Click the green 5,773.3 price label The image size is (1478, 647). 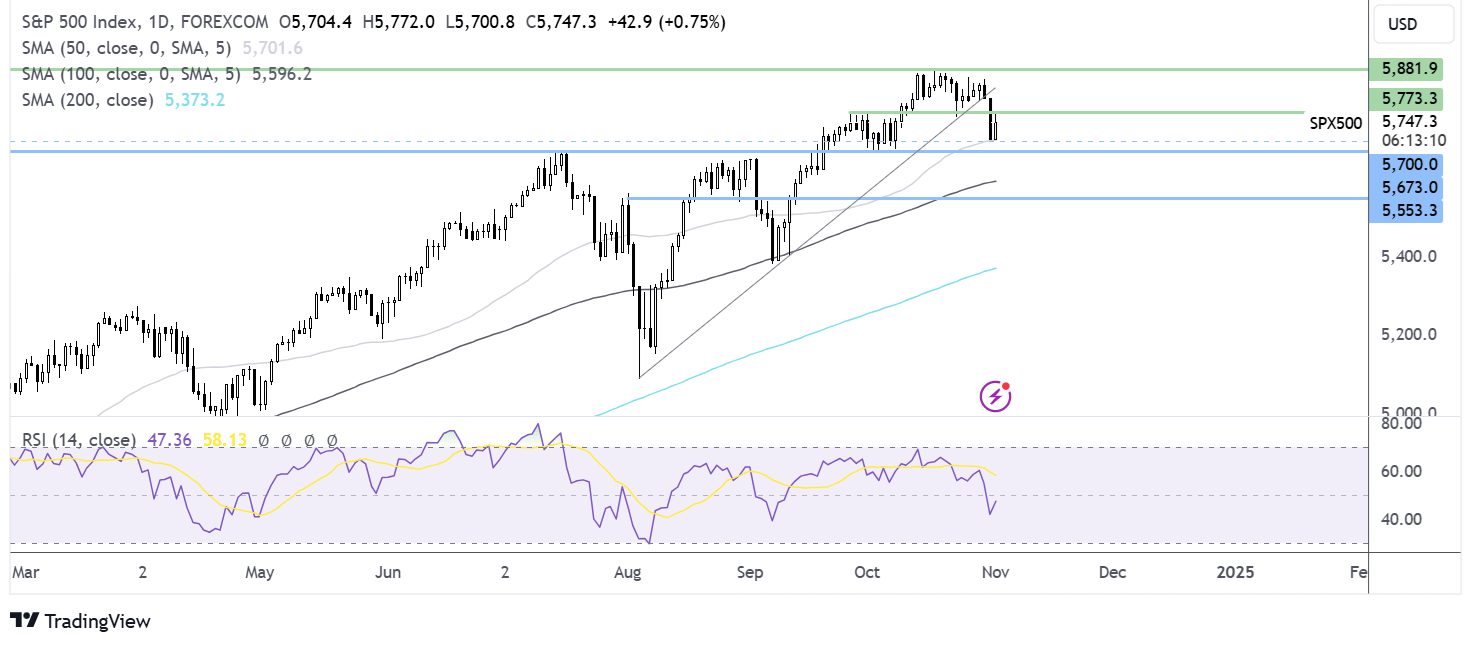point(1408,98)
